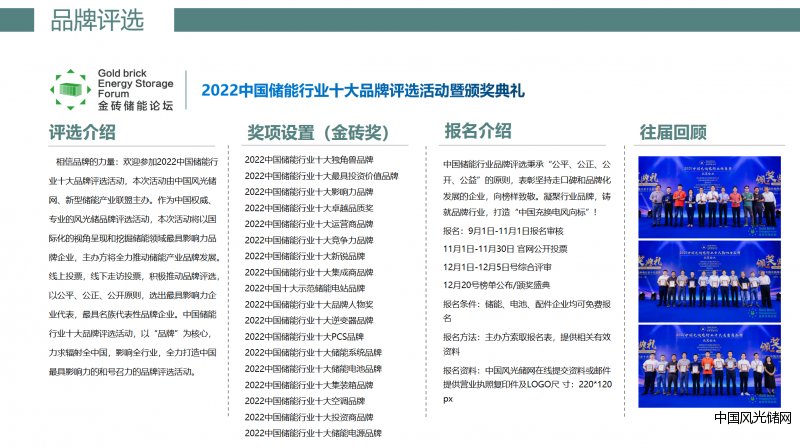Click the "报名条件" registration requirement line
This screenshot has width=800, height=448.
pyautogui.click(x=527, y=311)
